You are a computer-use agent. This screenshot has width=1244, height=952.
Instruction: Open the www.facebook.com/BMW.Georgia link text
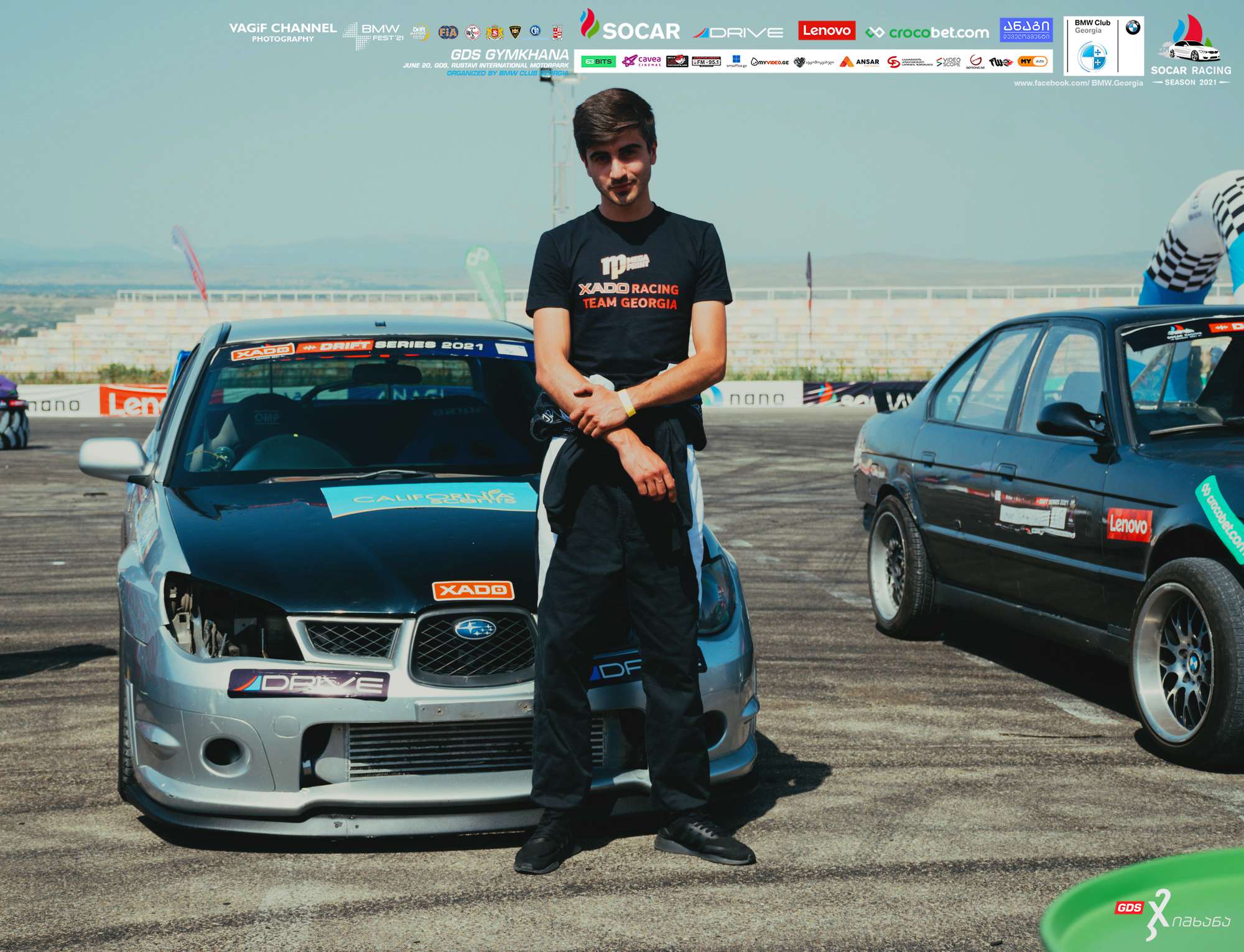point(1078,83)
